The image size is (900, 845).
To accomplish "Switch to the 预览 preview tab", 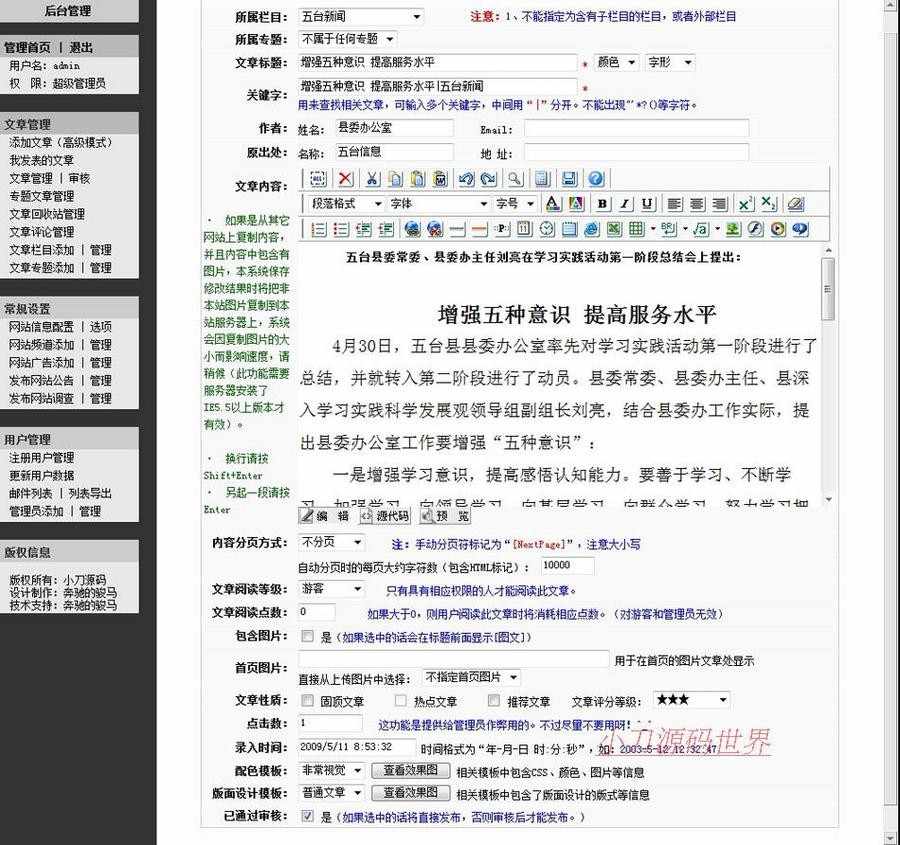I will pos(444,515).
